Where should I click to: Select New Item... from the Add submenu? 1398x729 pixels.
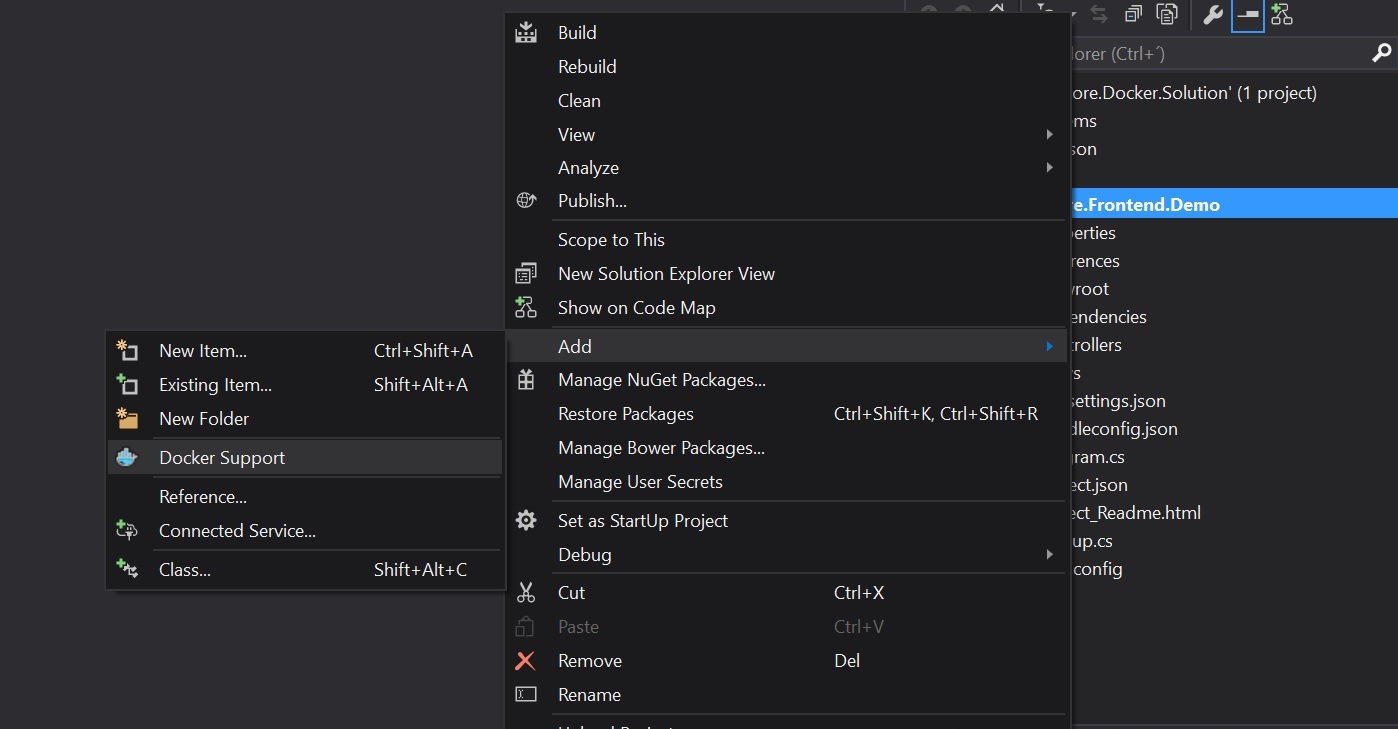[203, 351]
